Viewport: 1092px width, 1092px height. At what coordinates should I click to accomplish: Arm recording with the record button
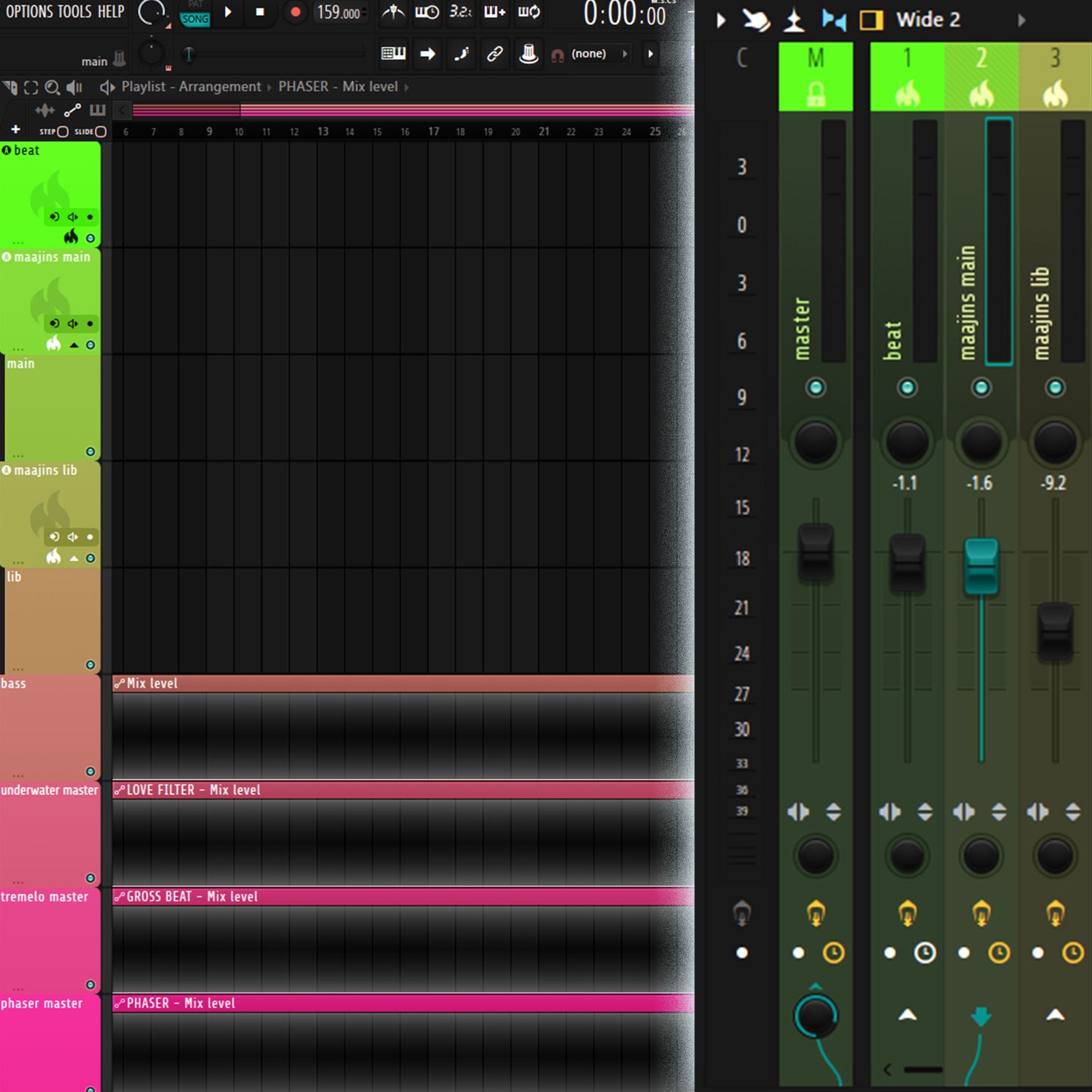295,12
